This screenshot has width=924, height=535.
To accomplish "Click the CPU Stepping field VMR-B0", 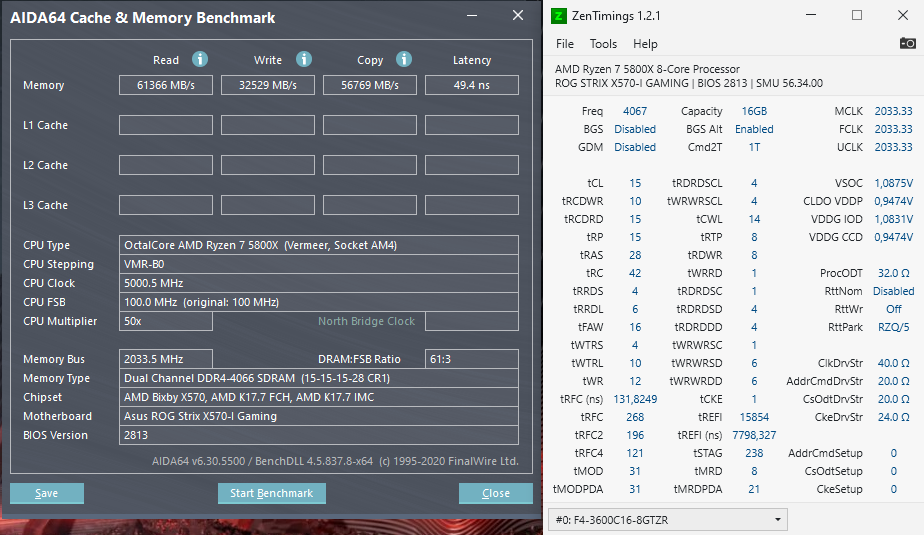I will [319, 264].
